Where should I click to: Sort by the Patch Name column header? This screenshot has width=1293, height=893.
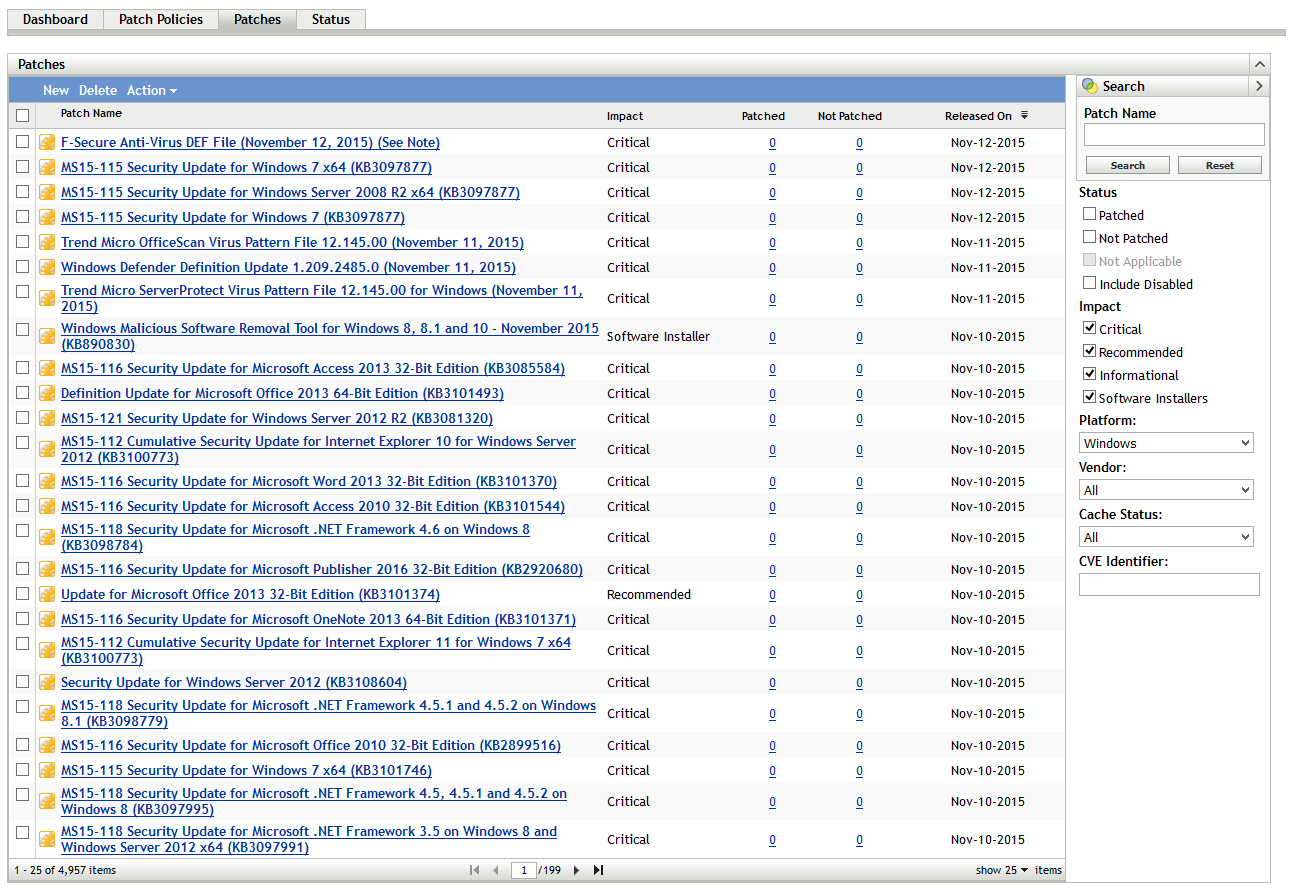91,114
